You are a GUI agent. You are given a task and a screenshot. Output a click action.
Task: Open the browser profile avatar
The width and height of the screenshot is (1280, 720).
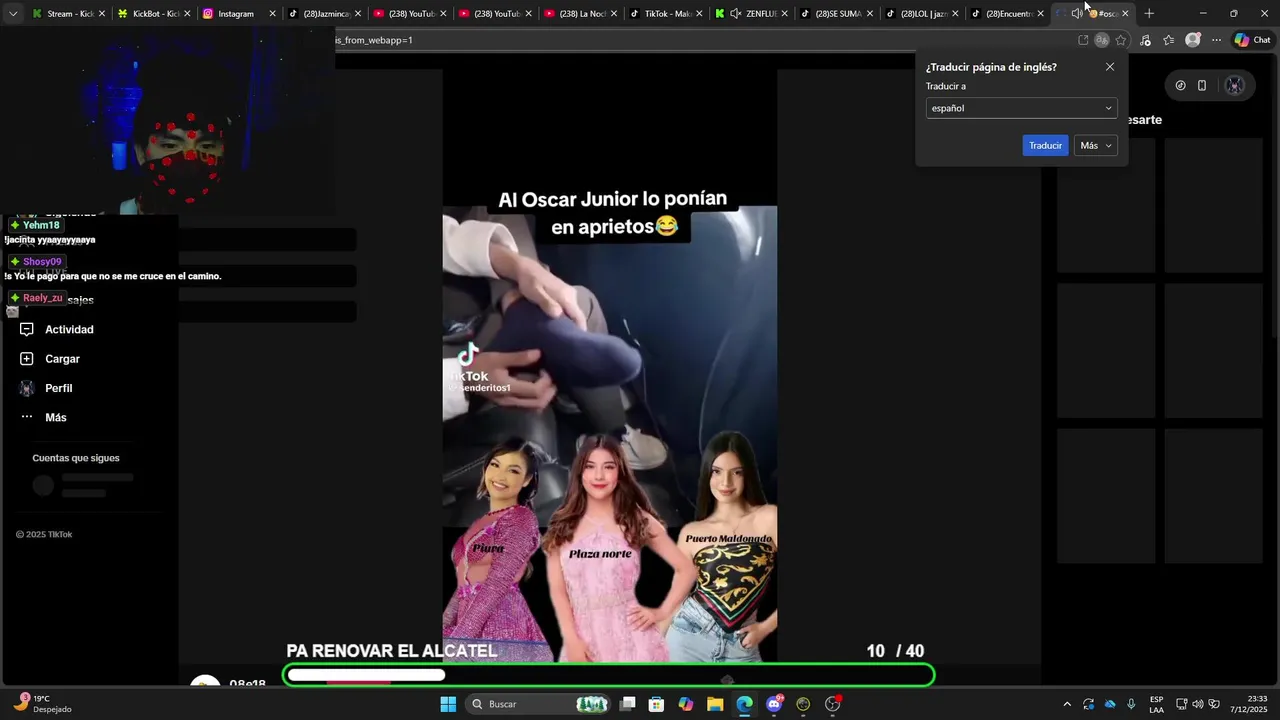point(1192,40)
